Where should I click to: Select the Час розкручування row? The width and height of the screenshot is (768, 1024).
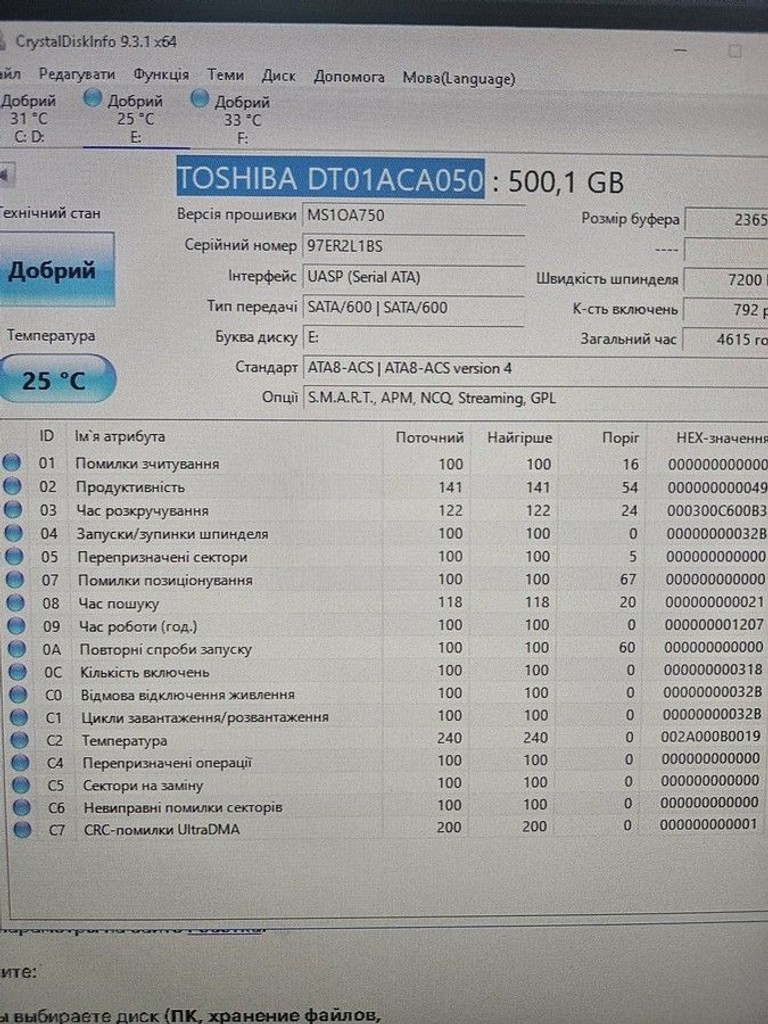[385, 510]
